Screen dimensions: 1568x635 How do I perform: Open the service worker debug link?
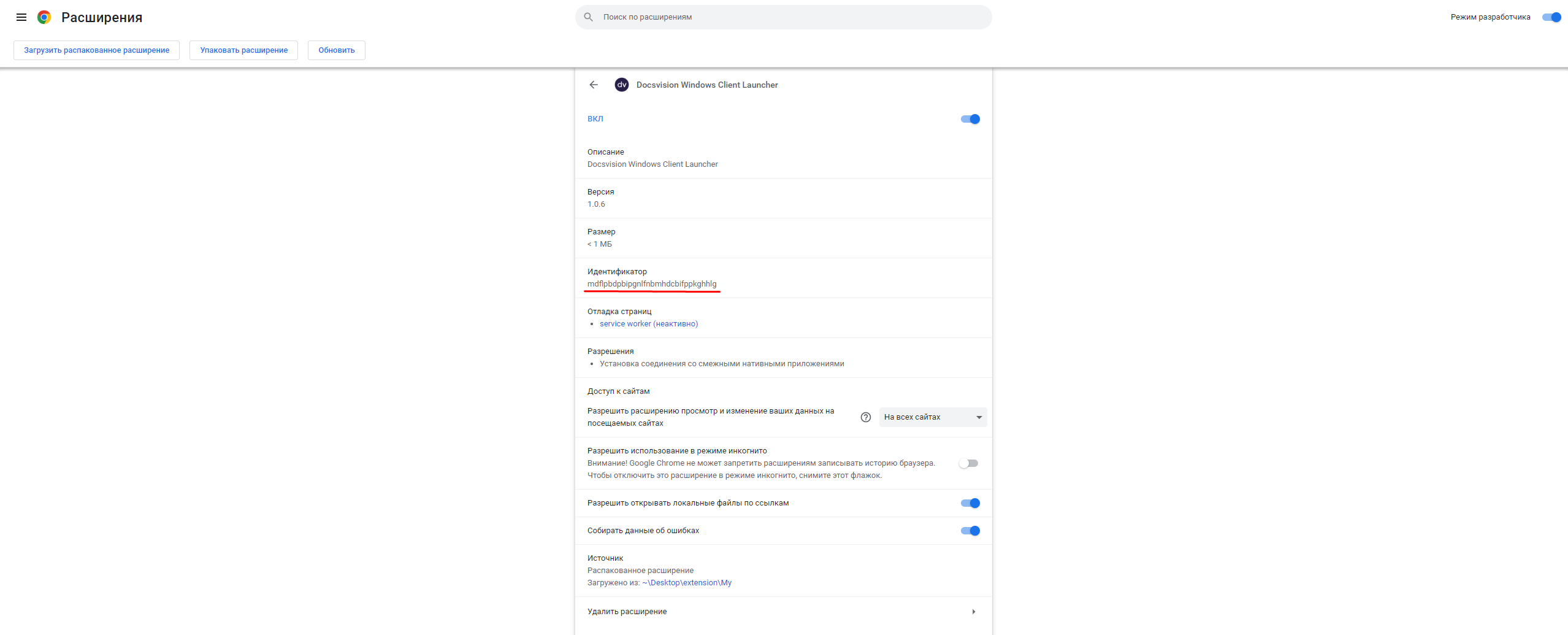649,324
